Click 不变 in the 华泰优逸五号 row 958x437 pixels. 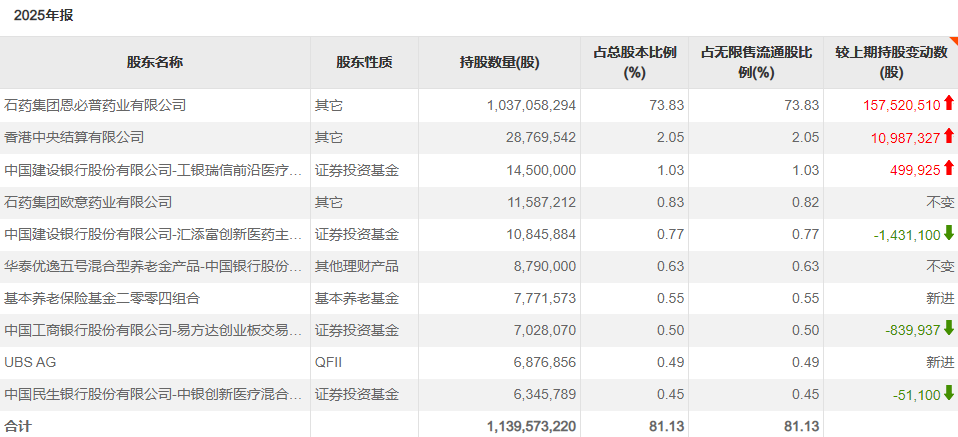tap(940, 266)
